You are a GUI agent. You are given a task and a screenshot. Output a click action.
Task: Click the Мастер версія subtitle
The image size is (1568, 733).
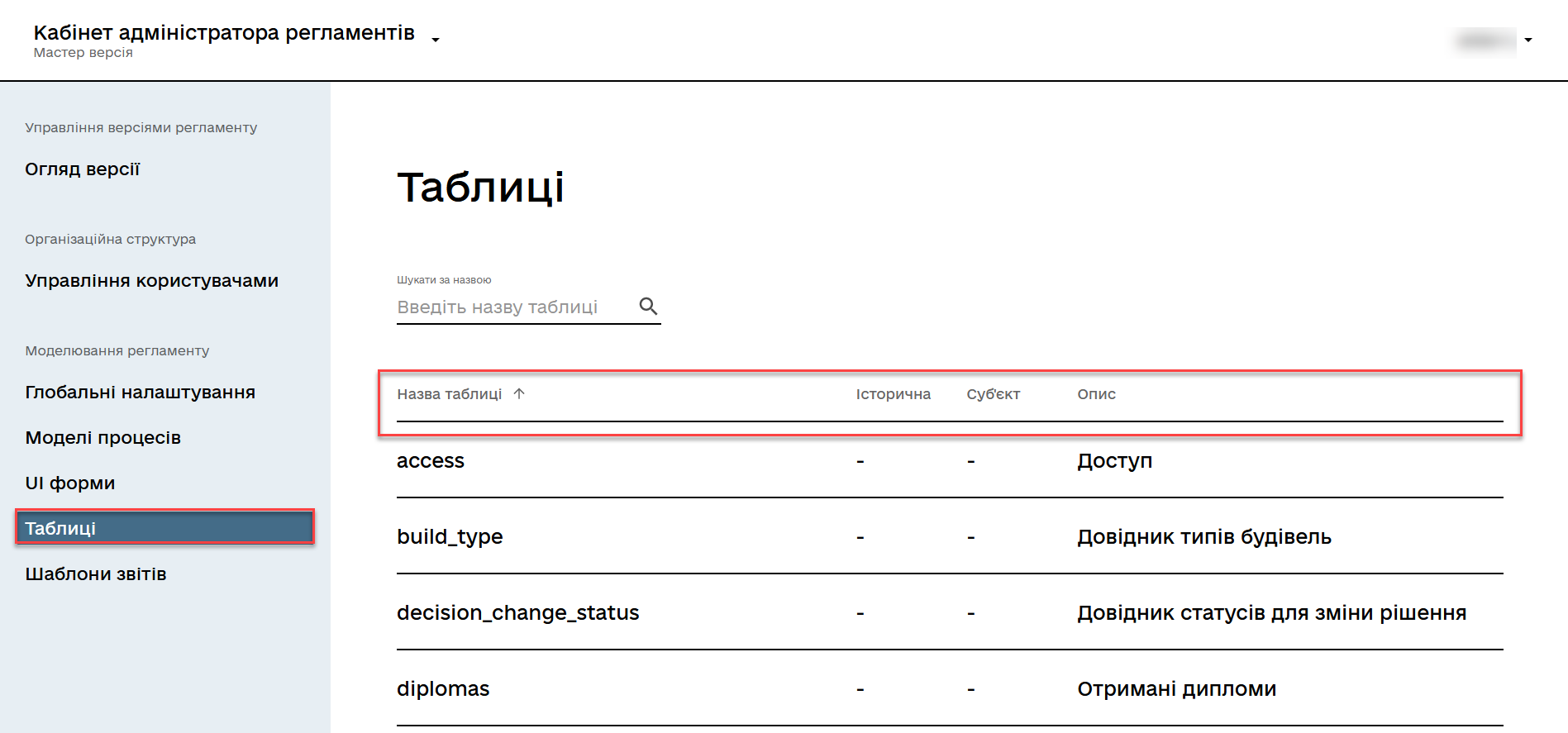coord(83,52)
